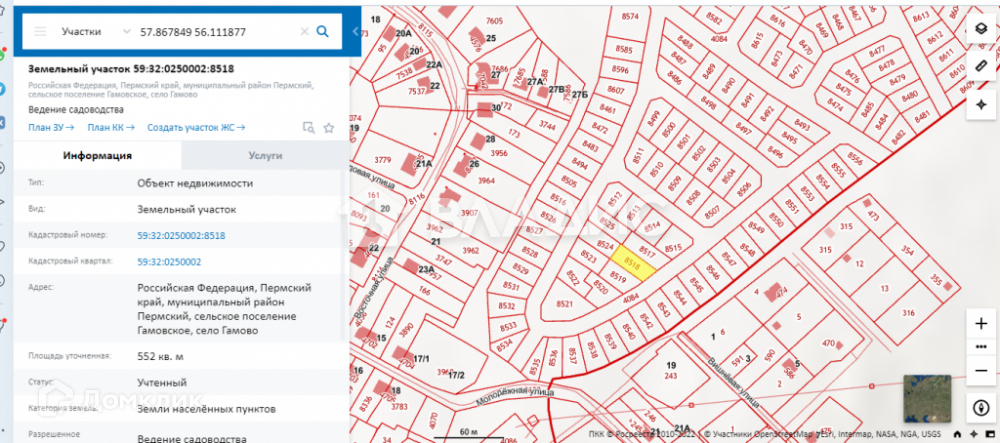Run search with the magnifier icon
1000x443 pixels.
coord(323,31)
